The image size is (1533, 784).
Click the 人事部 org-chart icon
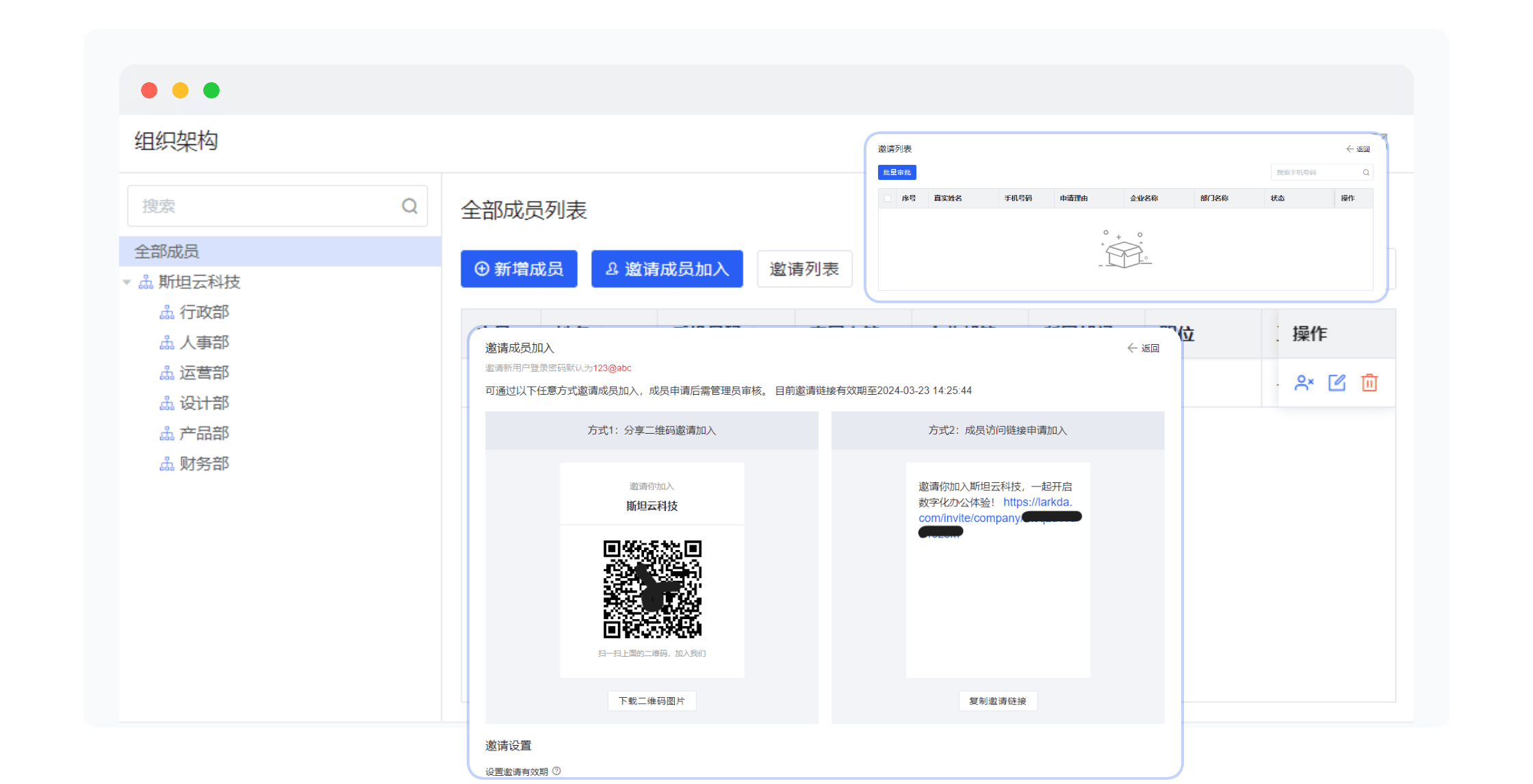166,343
